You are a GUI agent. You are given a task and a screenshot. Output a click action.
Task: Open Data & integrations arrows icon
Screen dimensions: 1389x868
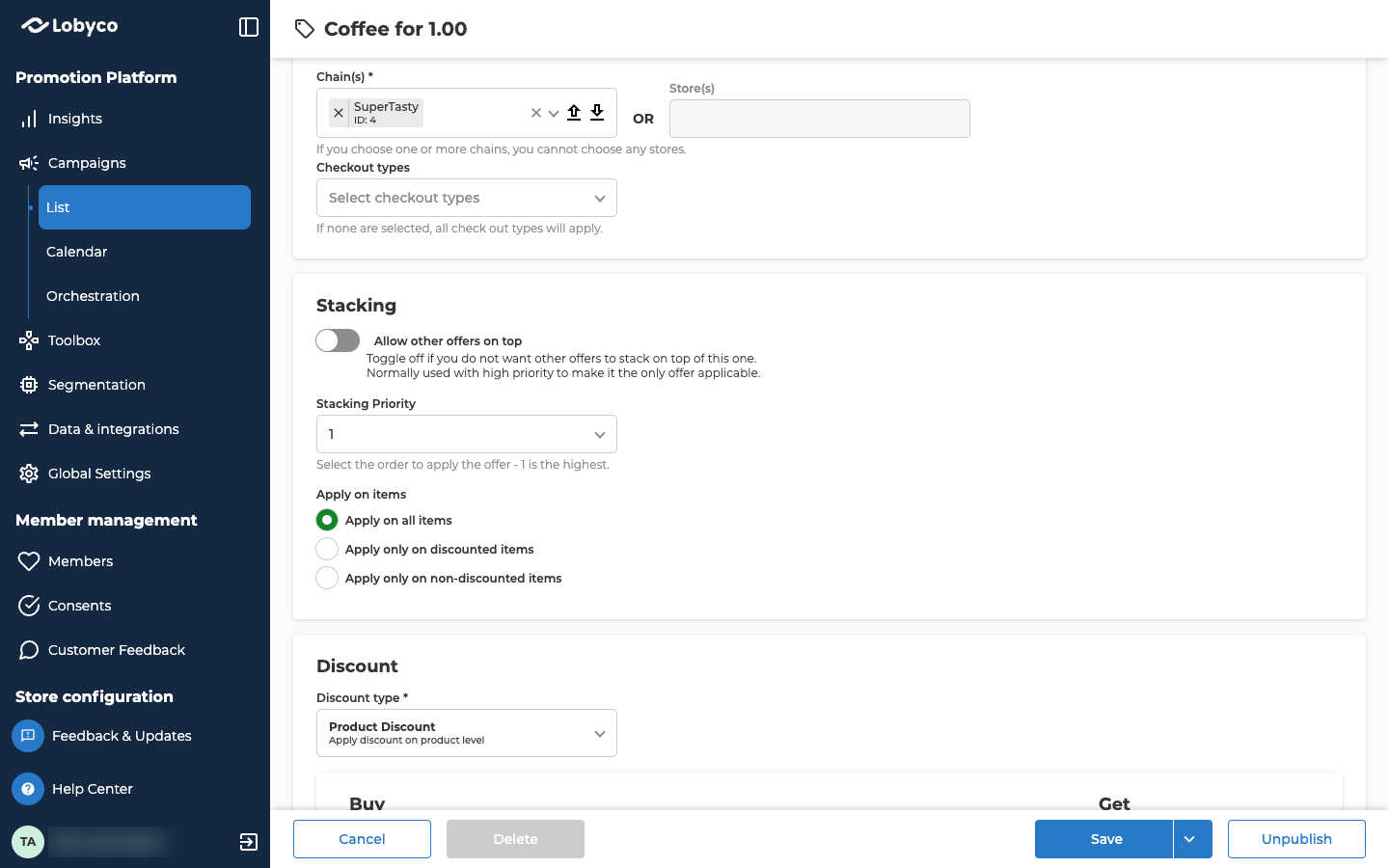coord(29,429)
